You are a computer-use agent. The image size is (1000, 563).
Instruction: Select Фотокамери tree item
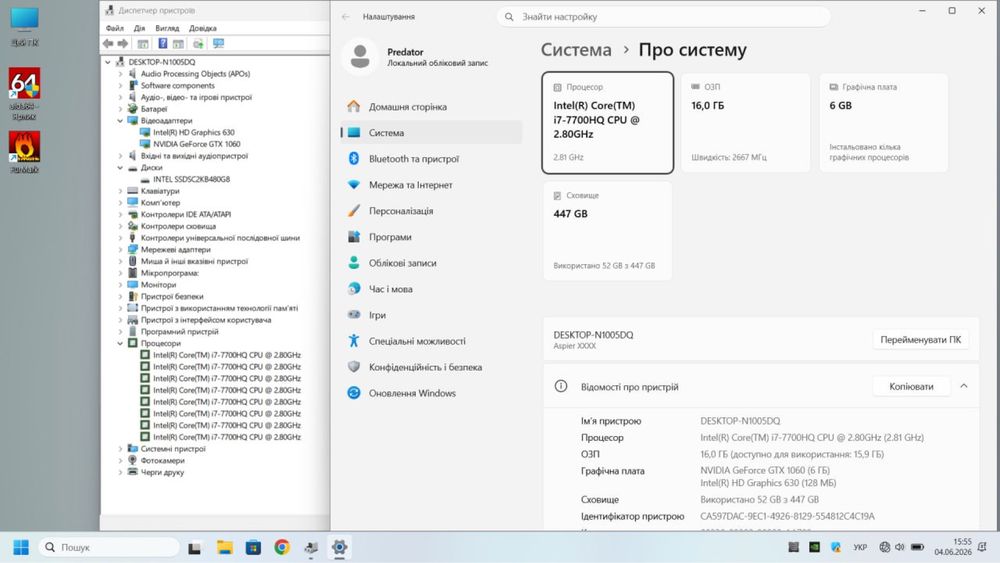coord(163,460)
